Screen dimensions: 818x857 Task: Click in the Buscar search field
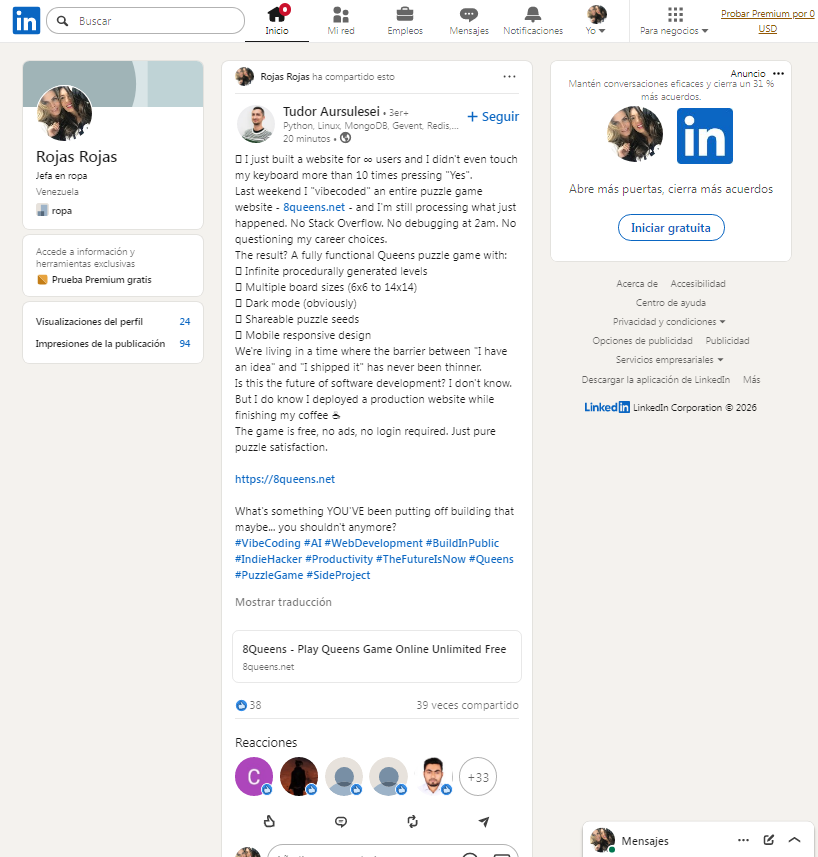[146, 21]
